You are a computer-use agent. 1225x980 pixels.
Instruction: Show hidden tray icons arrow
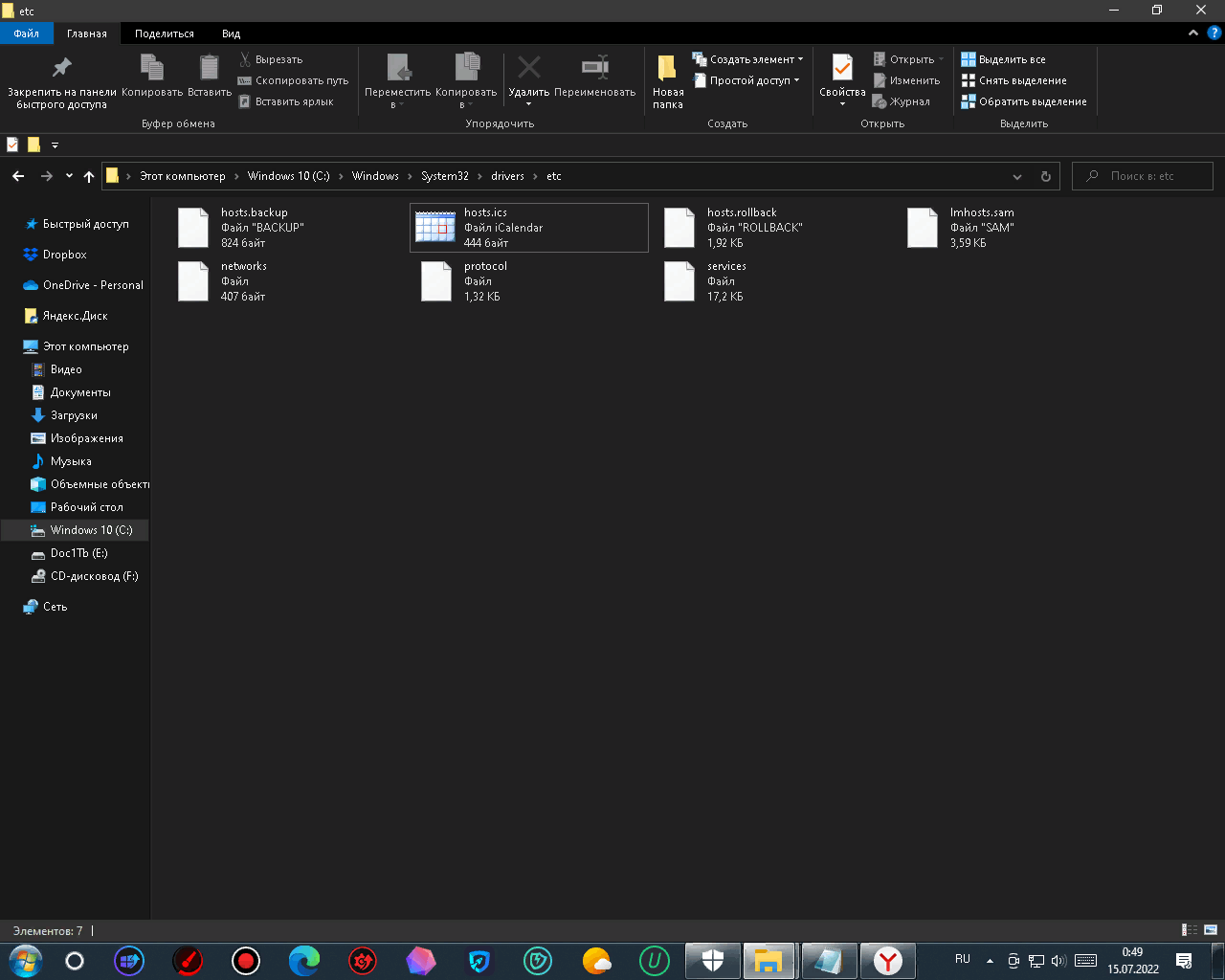pos(990,961)
